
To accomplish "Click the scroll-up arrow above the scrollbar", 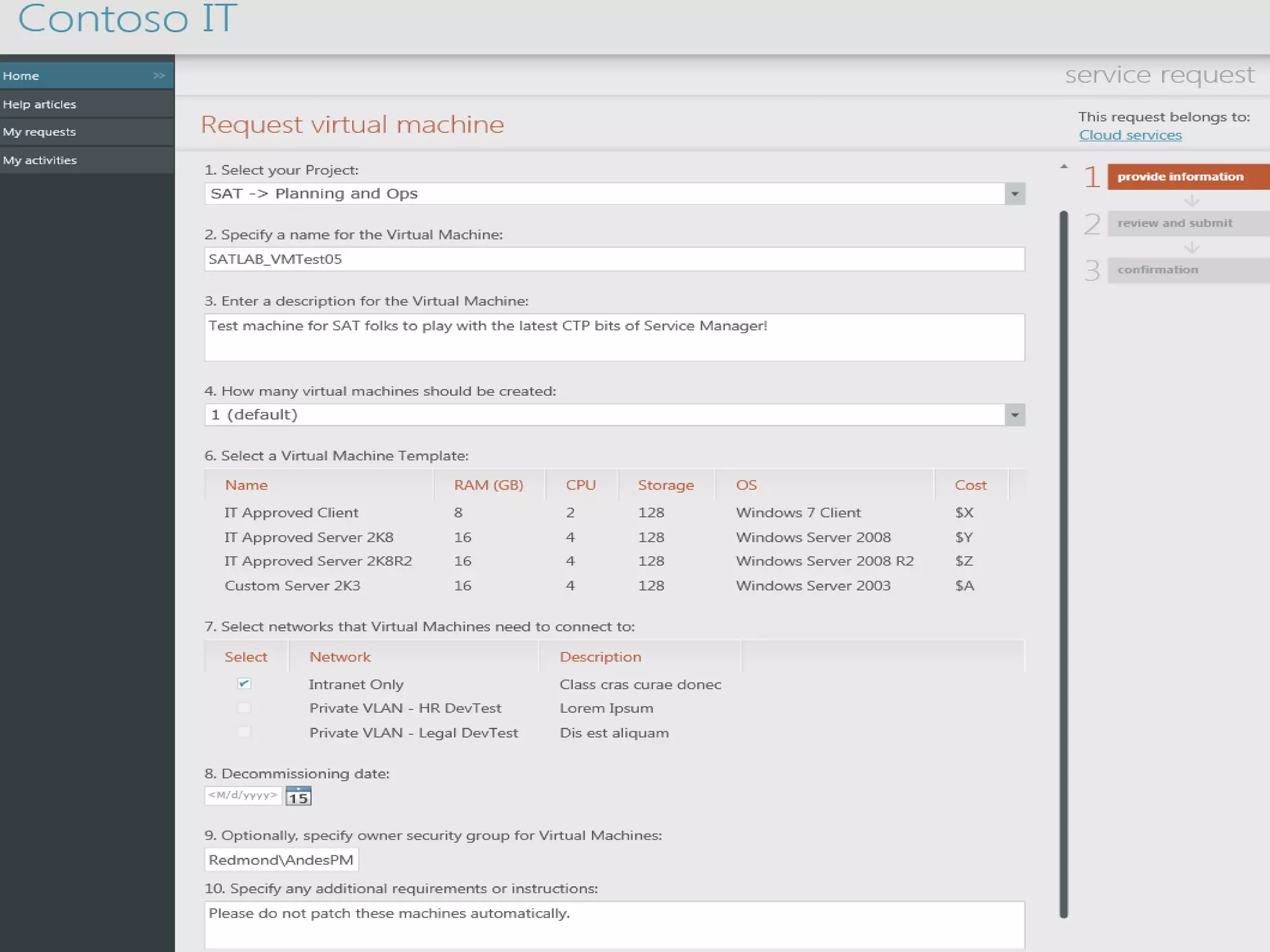I will tap(1064, 167).
